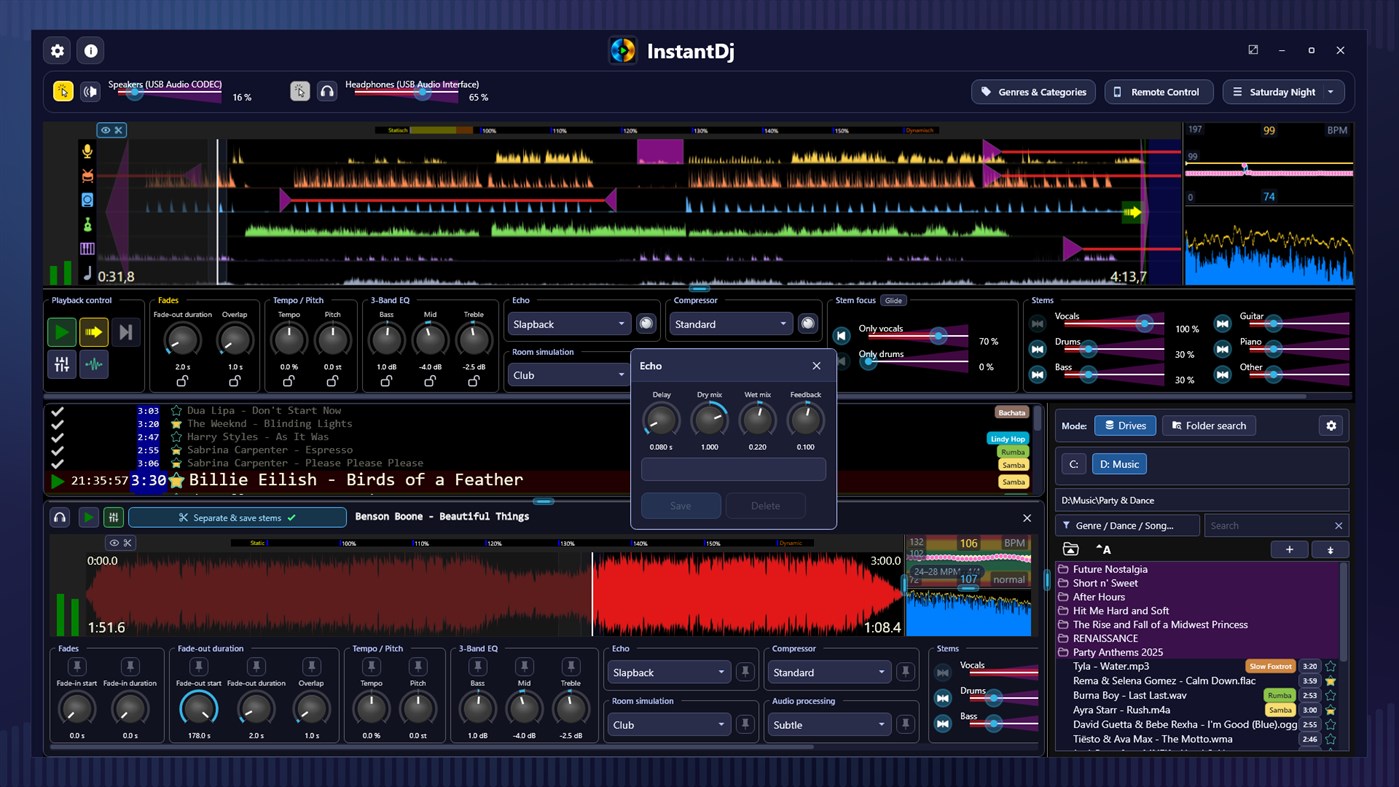Image resolution: width=1399 pixels, height=787 pixels.
Task: Click the waveform icon in Playback control
Action: point(93,365)
